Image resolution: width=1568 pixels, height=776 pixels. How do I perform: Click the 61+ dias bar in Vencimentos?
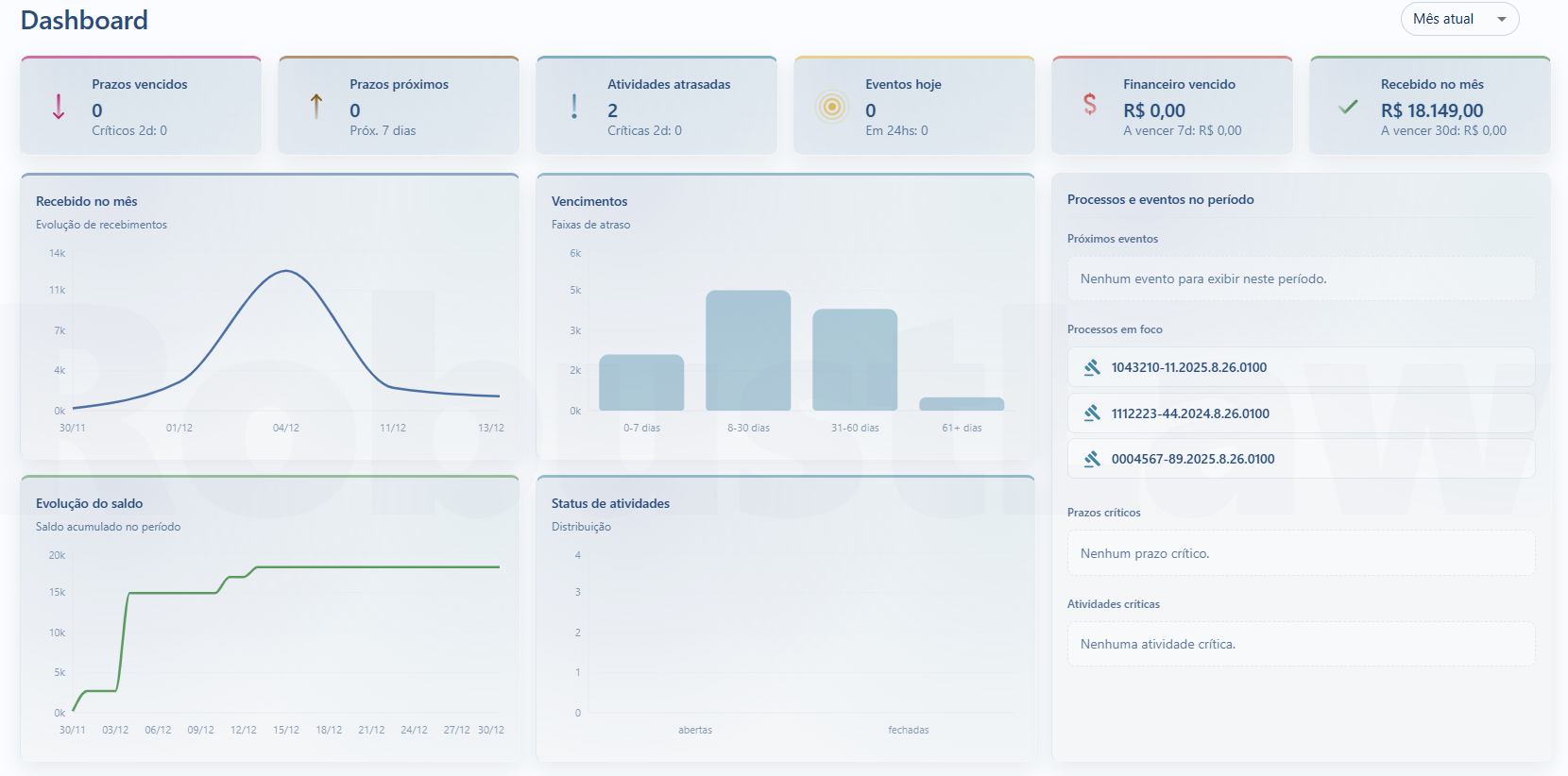[x=962, y=404]
